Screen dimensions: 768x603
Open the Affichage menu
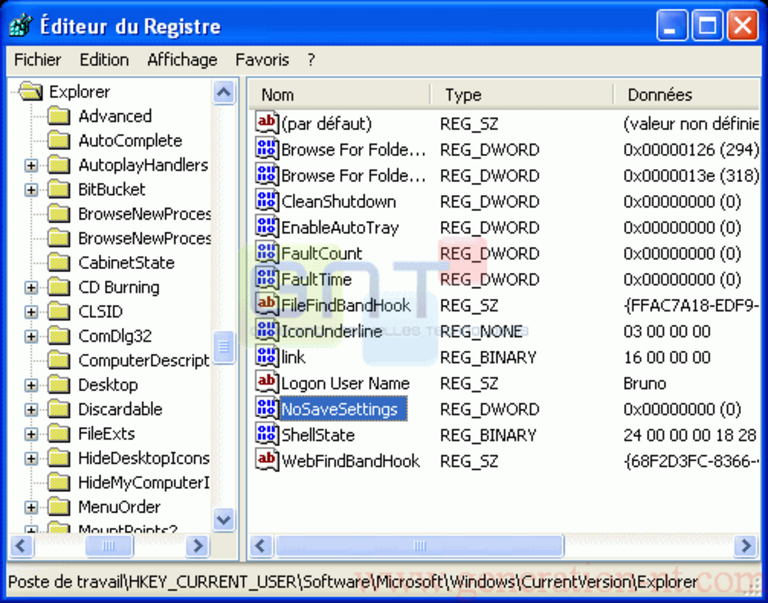pos(182,60)
